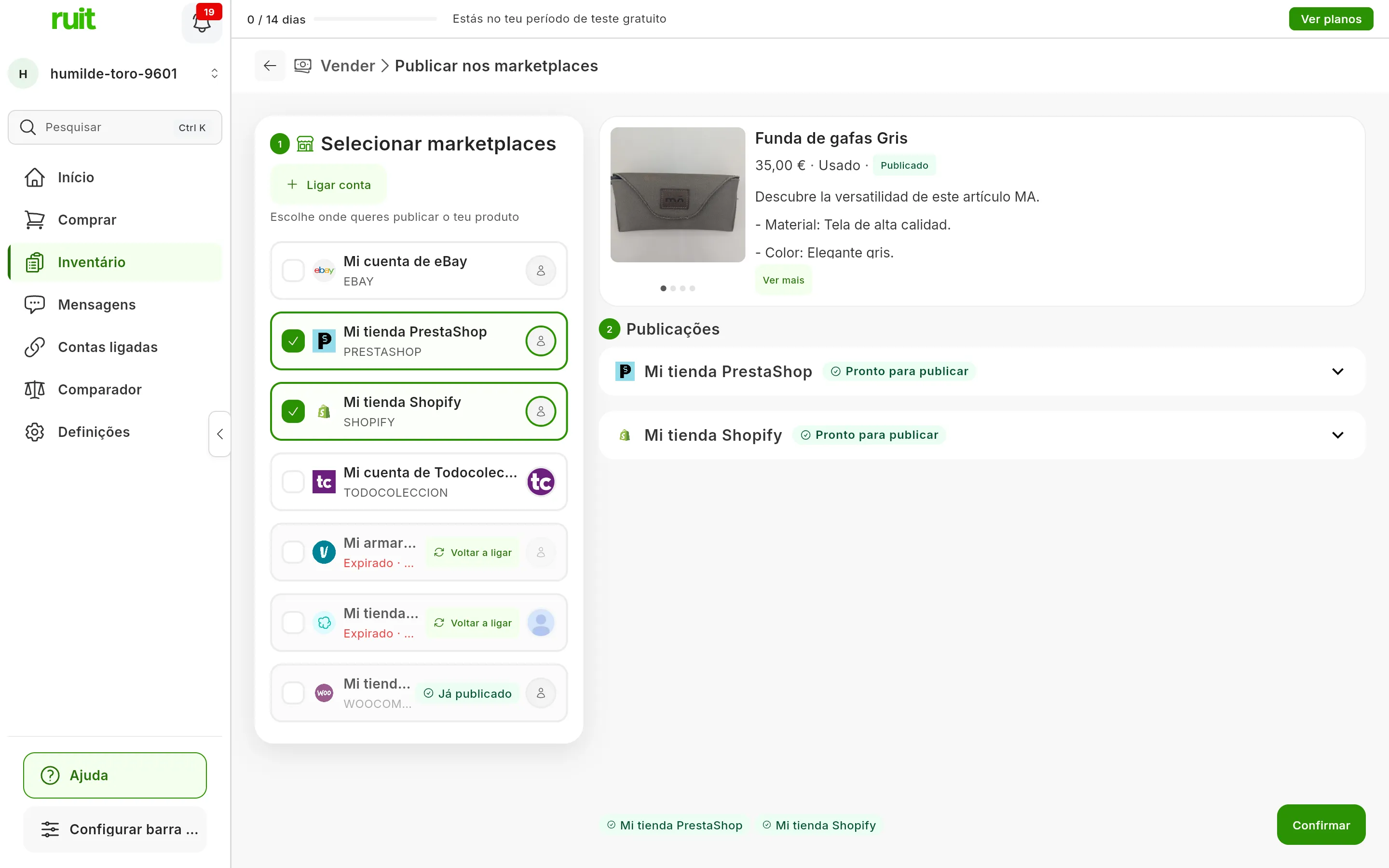Click the Vender breadcrumb icon
The image size is (1389, 868).
point(302,66)
